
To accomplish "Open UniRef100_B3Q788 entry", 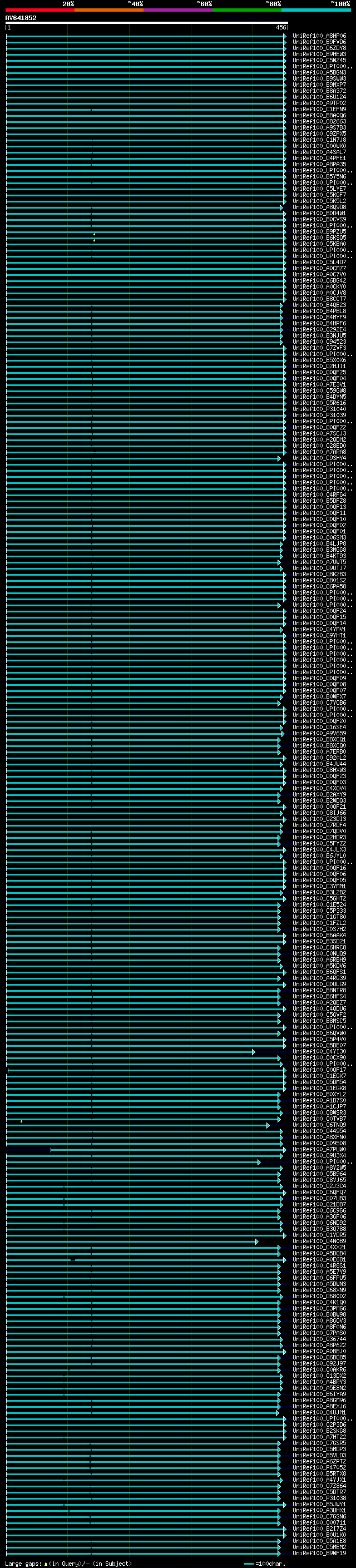I will click(319, 1230).
